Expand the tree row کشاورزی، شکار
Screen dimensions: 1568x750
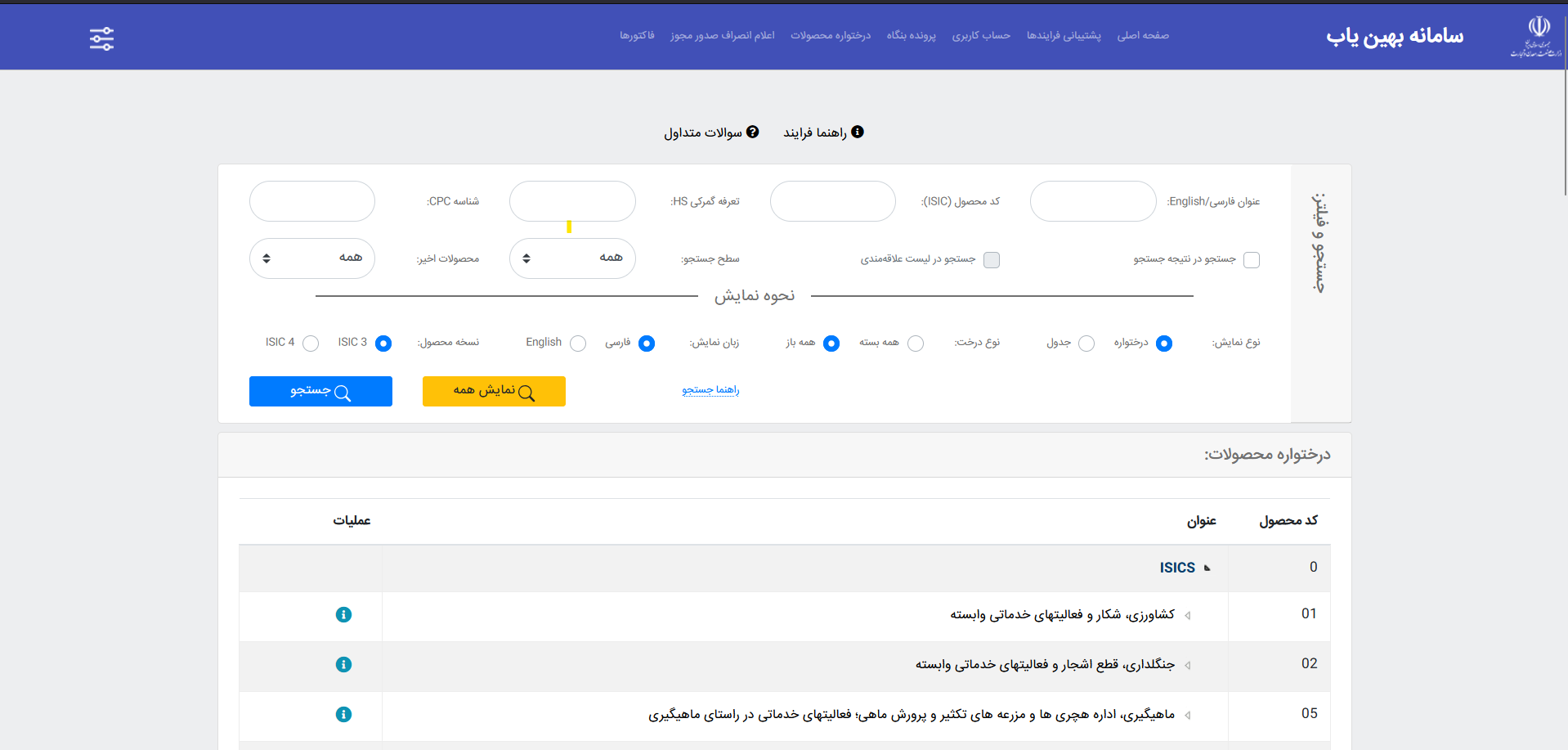click(x=1188, y=616)
